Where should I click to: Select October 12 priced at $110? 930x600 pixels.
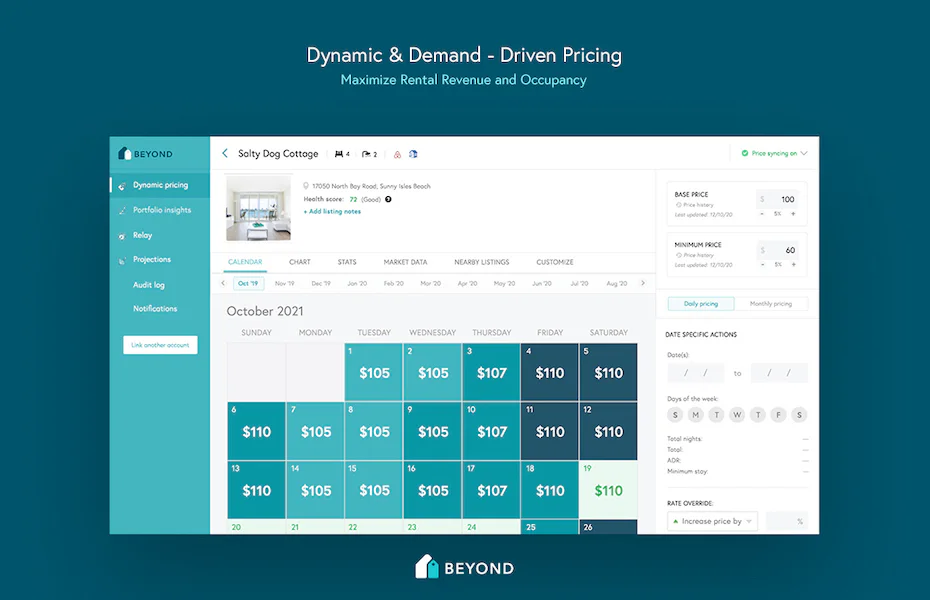609,431
